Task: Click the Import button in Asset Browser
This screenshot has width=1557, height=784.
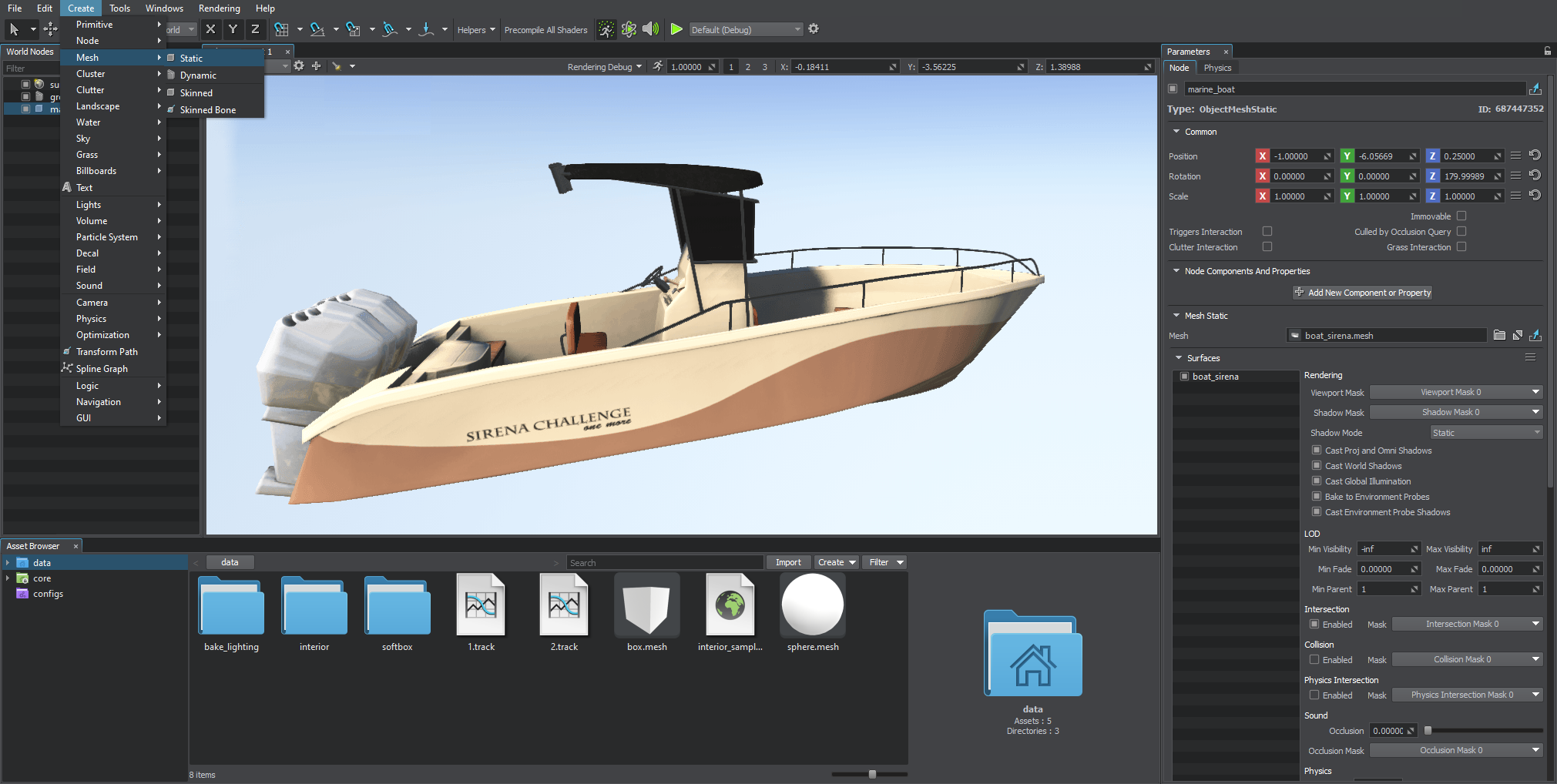Action: pos(787,563)
